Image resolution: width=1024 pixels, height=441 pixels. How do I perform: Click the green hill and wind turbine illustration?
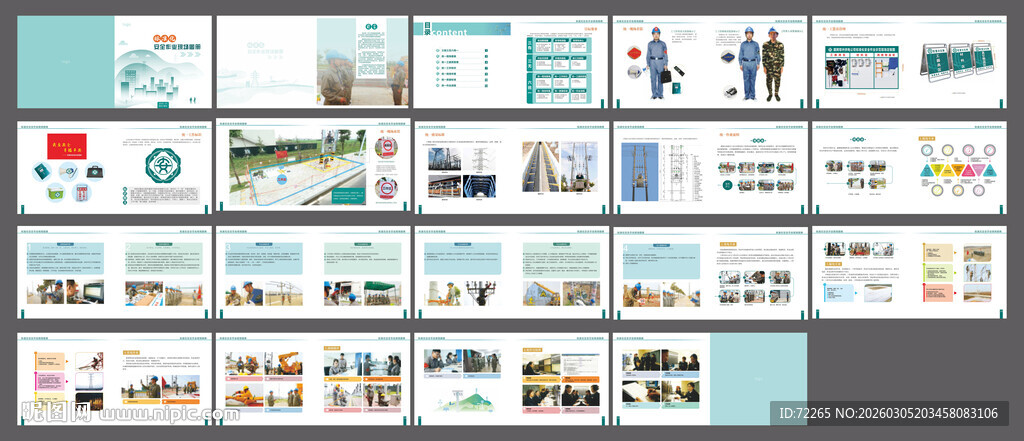(x=462, y=400)
